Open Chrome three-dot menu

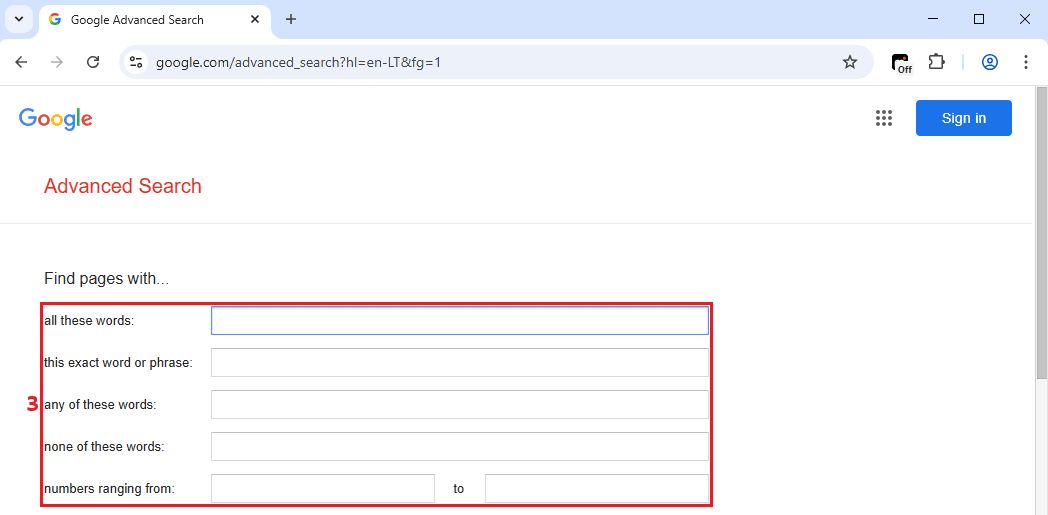click(1026, 62)
